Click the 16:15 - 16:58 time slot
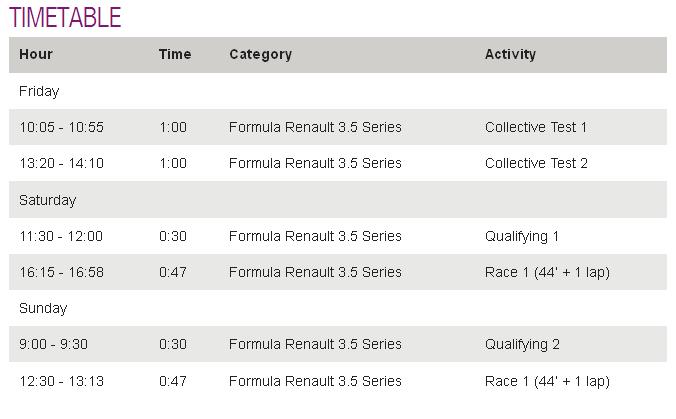The image size is (676, 419). click(x=61, y=272)
